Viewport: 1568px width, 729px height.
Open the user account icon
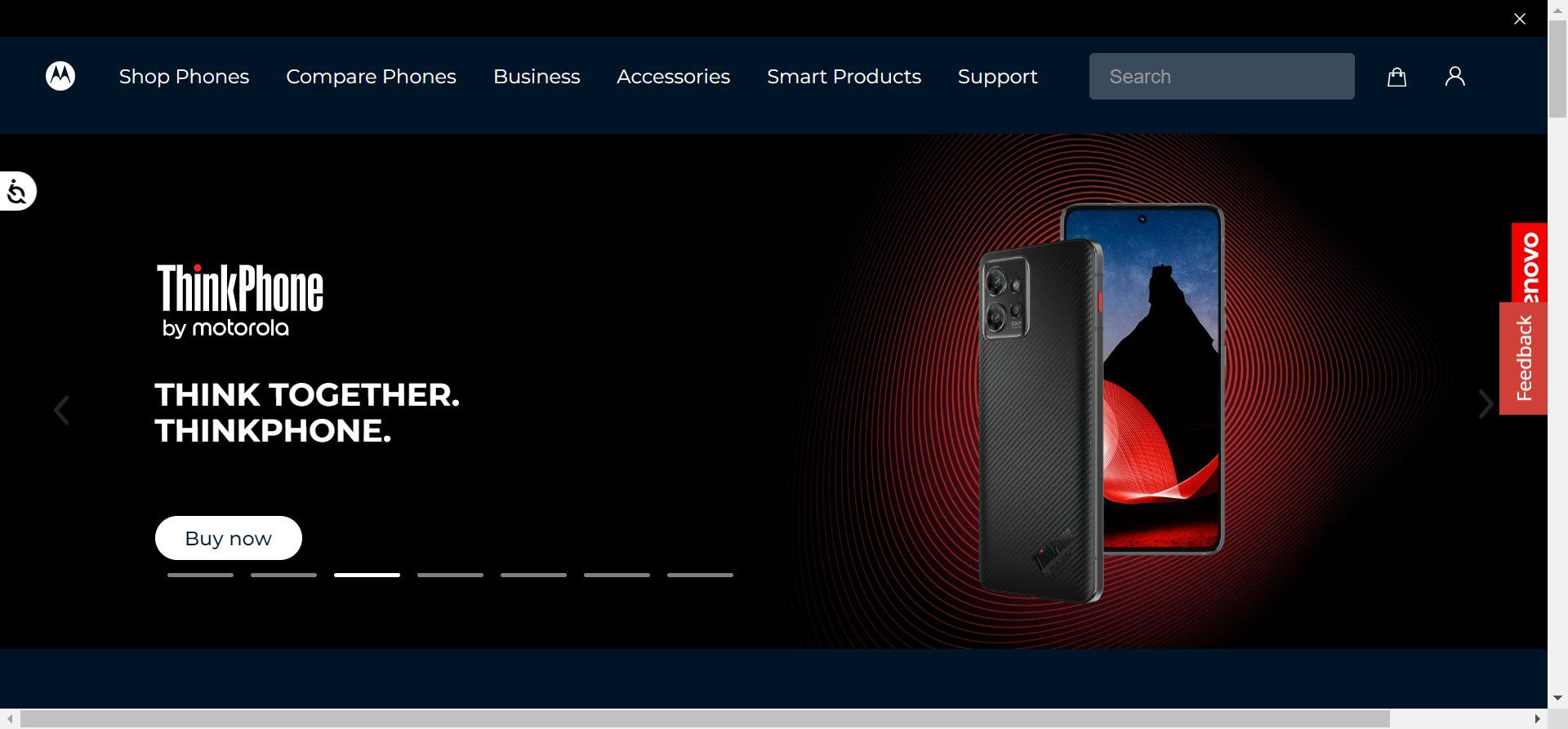[x=1454, y=76]
